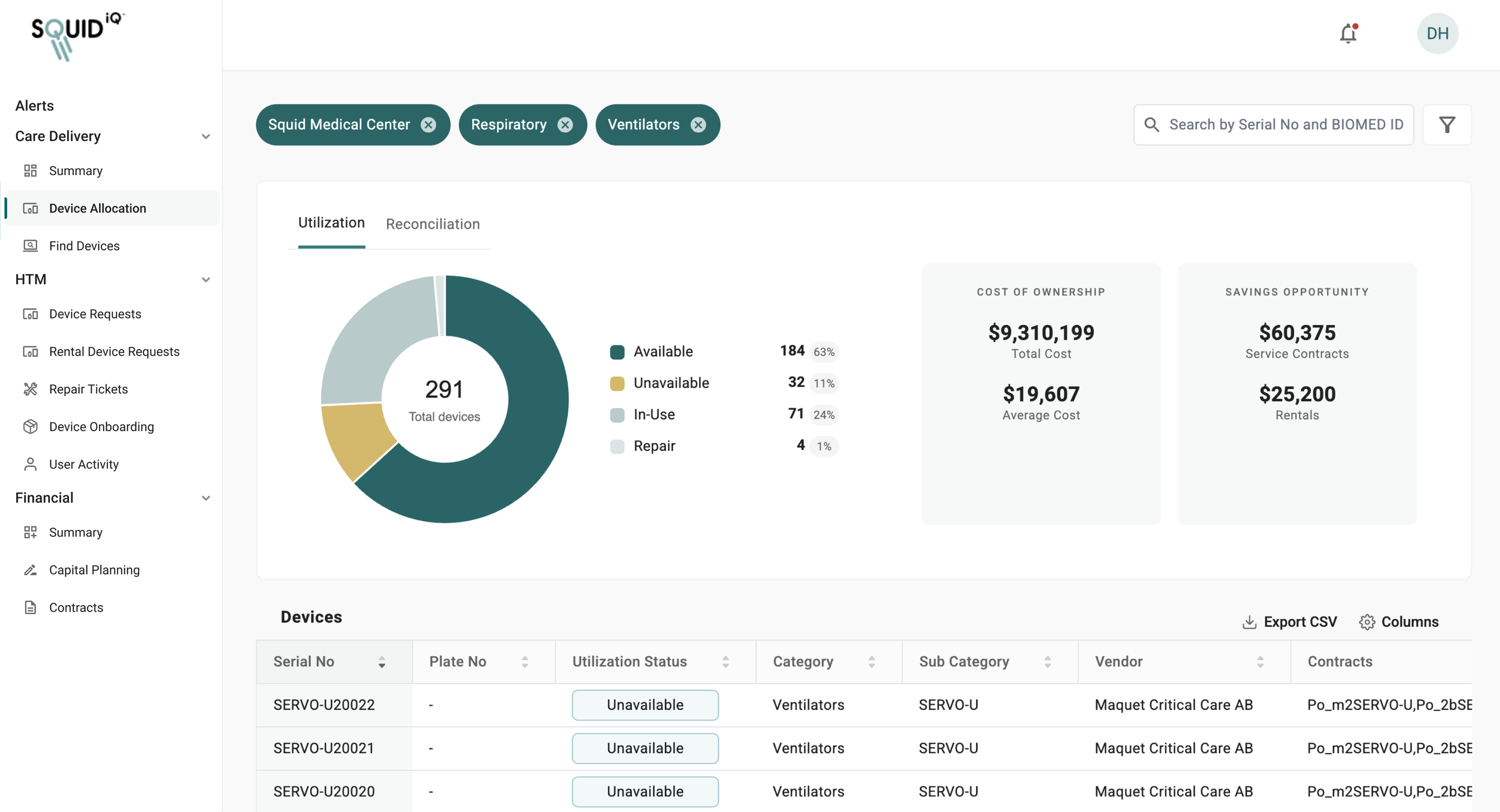The height and width of the screenshot is (812, 1500).
Task: Sort the table by Serial No
Action: pos(382,662)
